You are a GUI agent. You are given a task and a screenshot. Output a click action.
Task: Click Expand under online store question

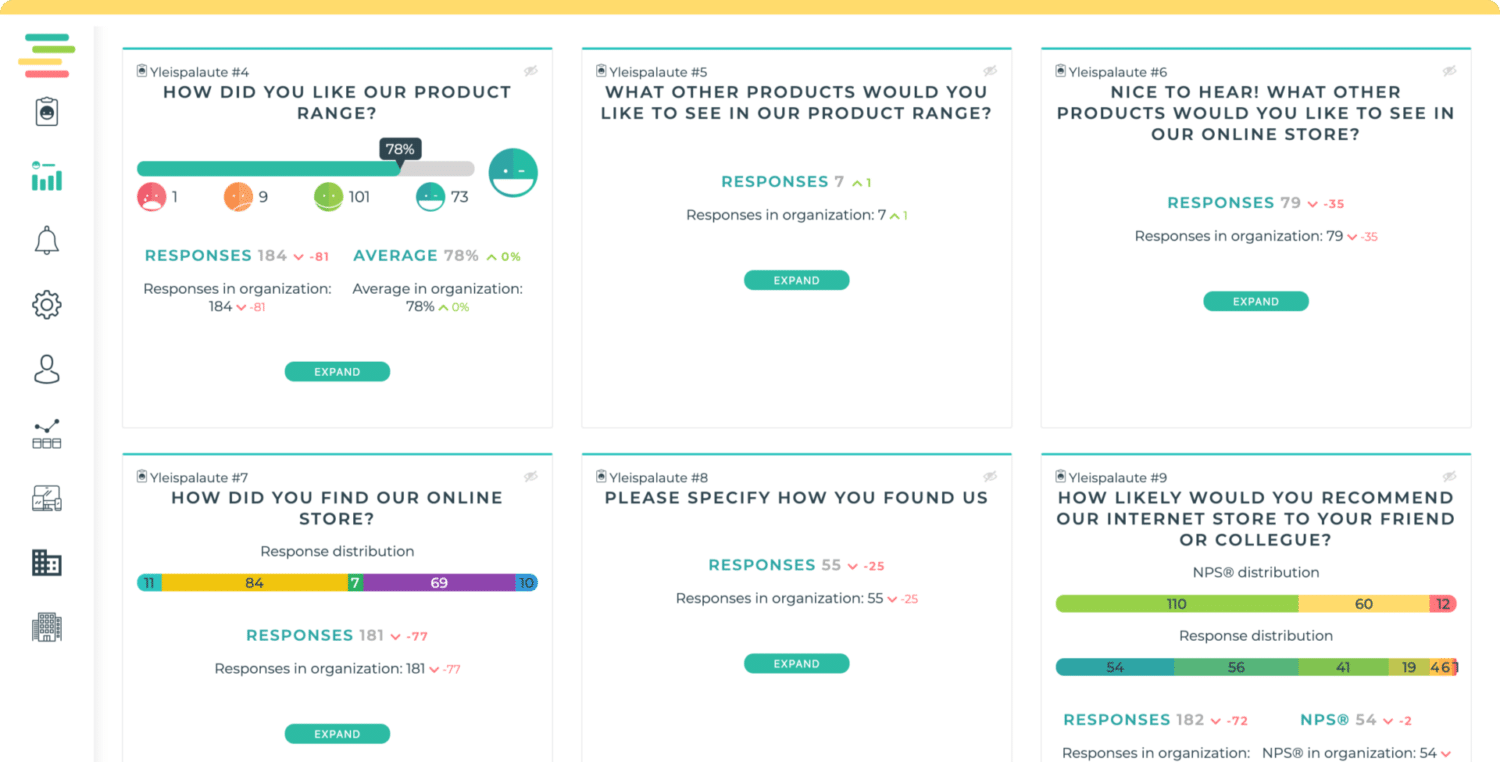point(337,734)
